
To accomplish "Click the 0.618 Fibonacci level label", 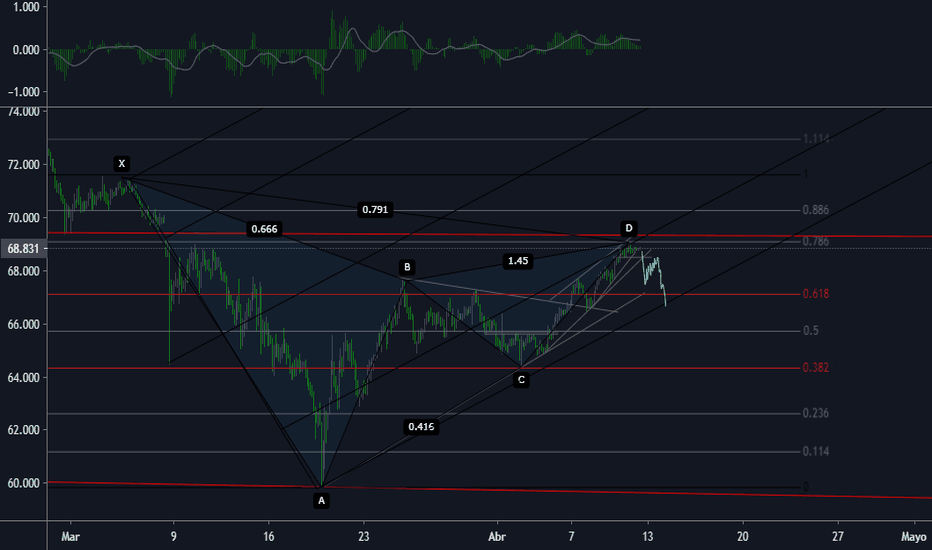I will point(816,294).
